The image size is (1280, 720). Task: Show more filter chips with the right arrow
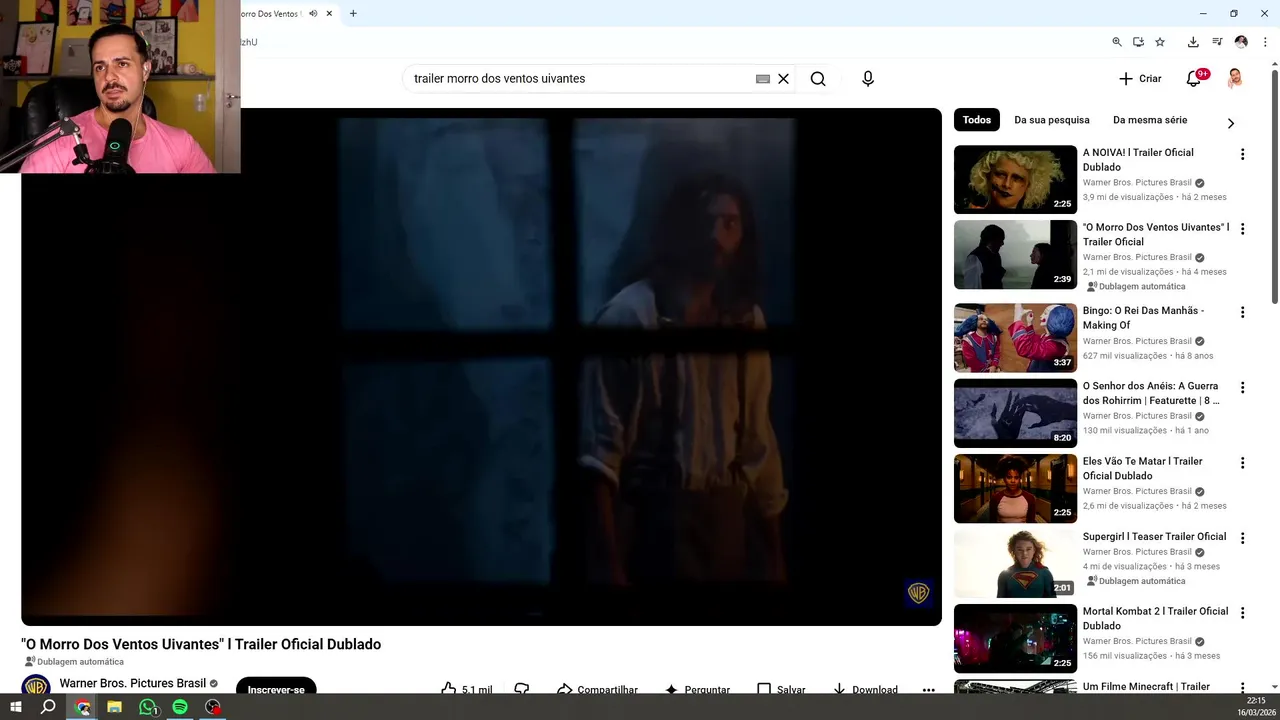(1231, 123)
